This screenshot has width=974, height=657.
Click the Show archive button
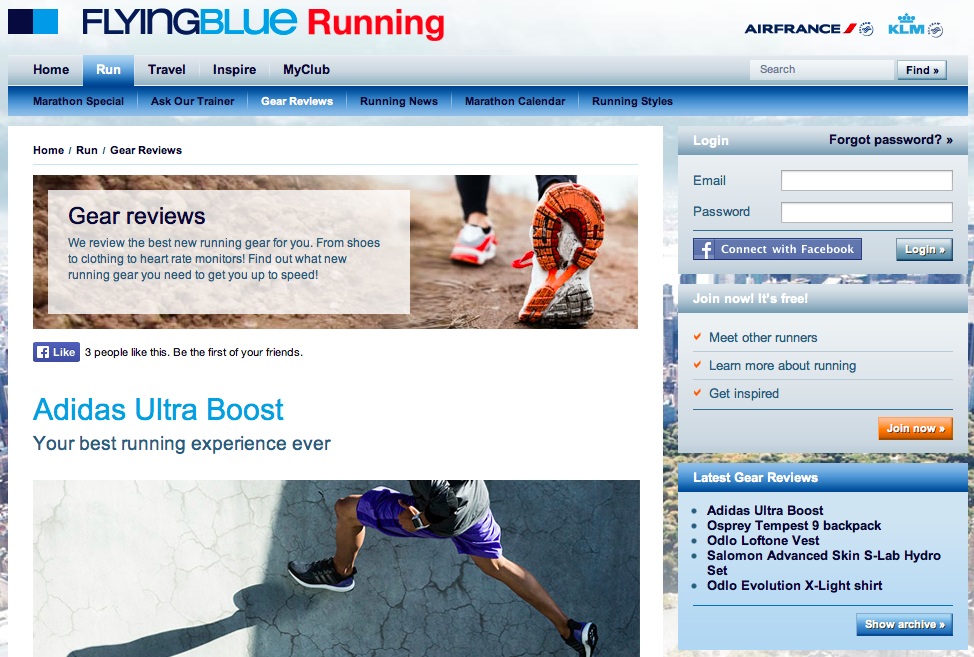click(904, 624)
